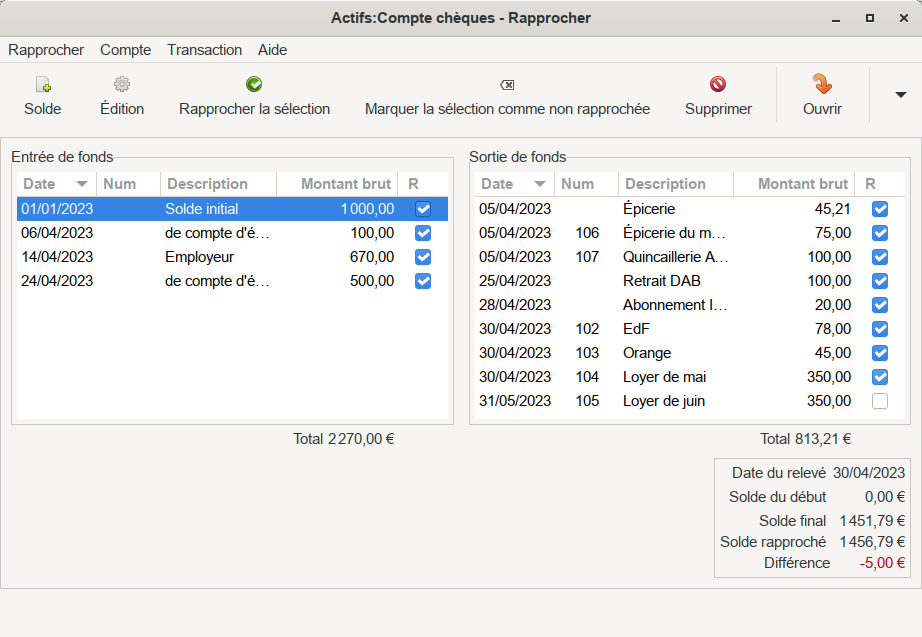Select the Loyer de mai transaction row

[665, 377]
